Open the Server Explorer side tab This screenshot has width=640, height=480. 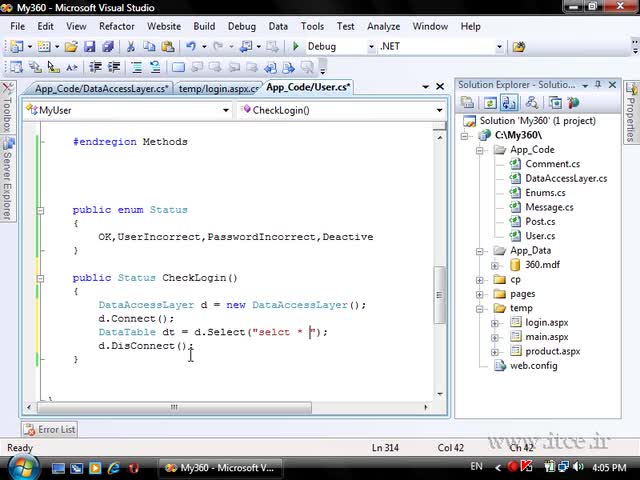pos(7,179)
